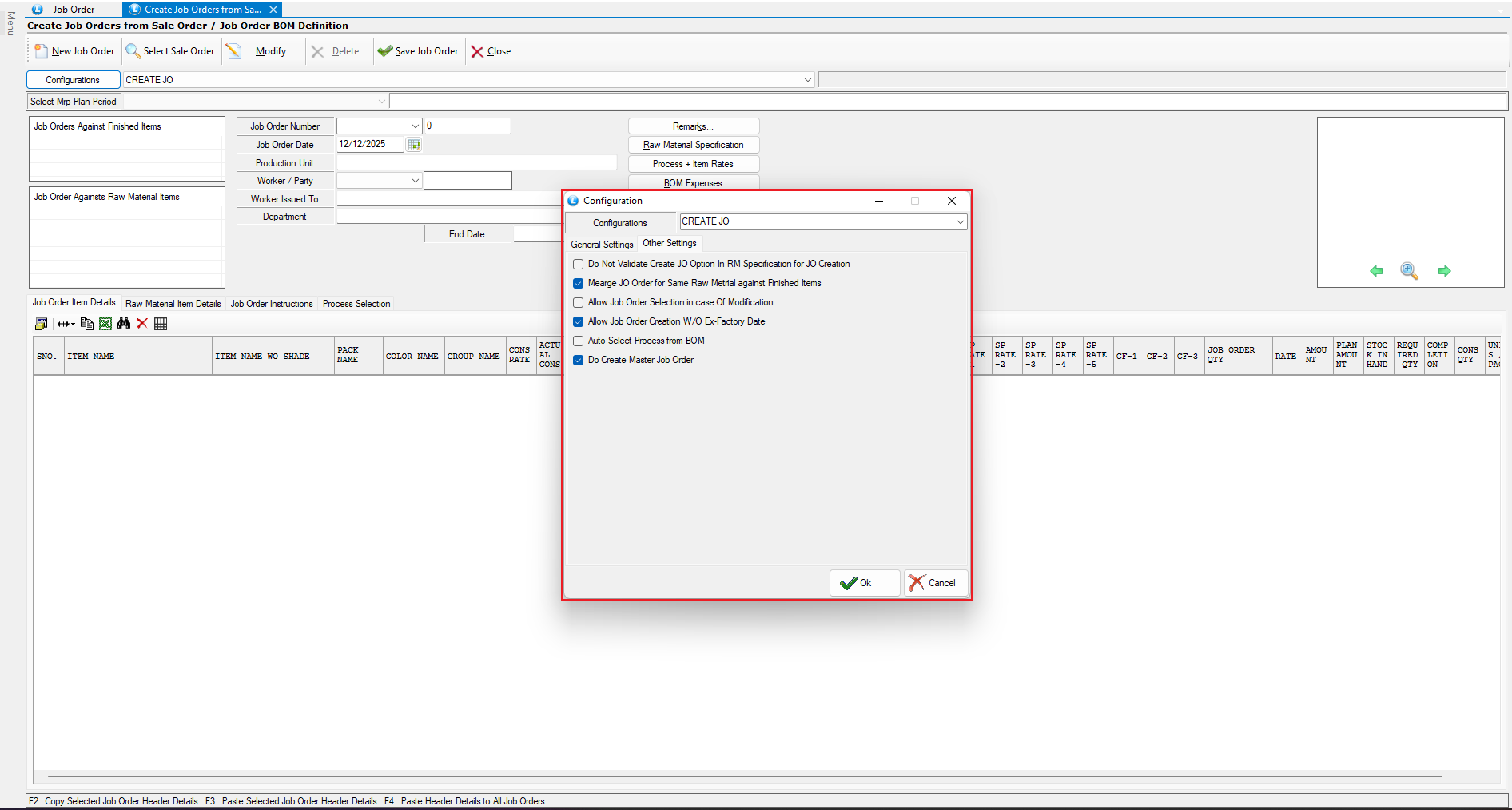Viewport: 1512px width, 810px height.
Task: Click the Raw Material Specification button
Action: tap(693, 145)
